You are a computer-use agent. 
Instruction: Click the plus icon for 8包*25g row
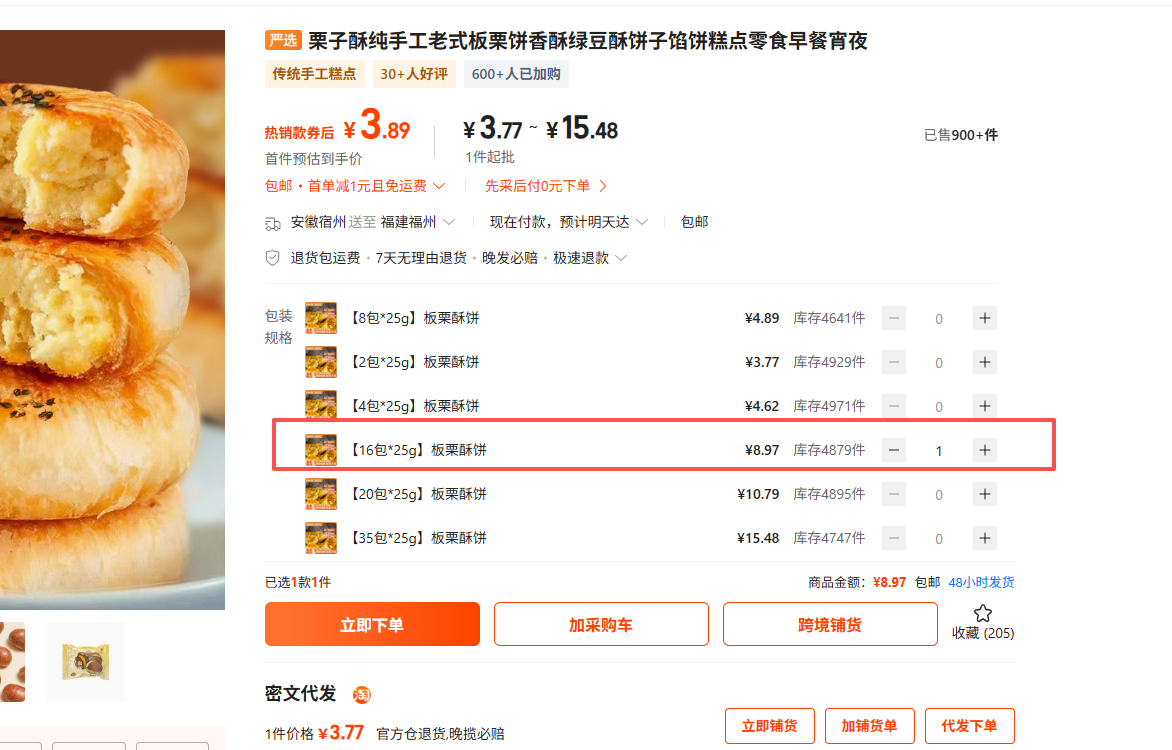(985, 318)
